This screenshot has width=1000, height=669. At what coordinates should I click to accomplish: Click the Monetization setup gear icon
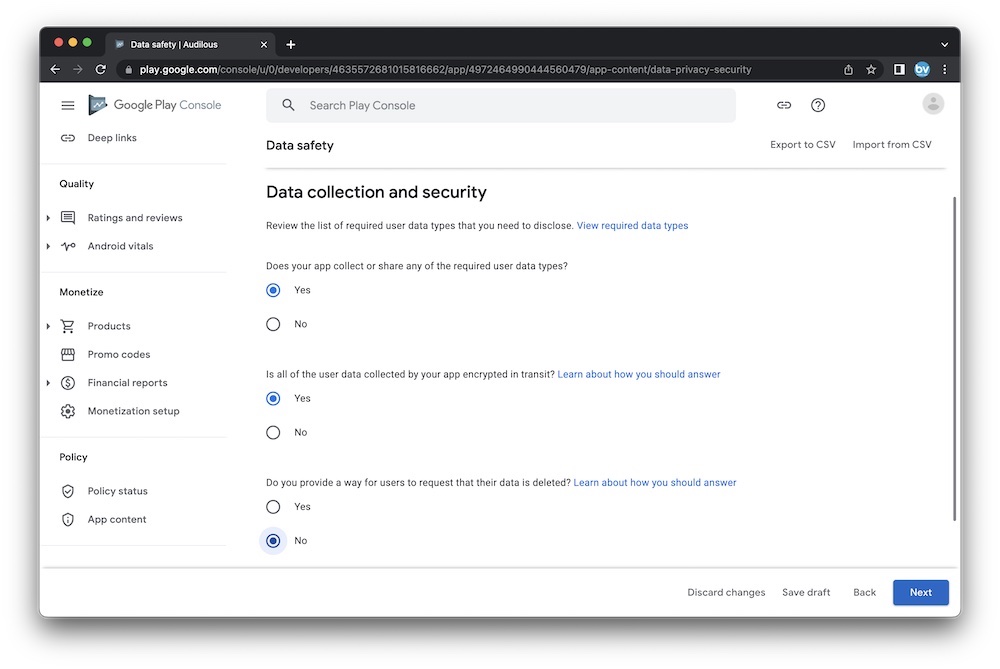tap(68, 411)
